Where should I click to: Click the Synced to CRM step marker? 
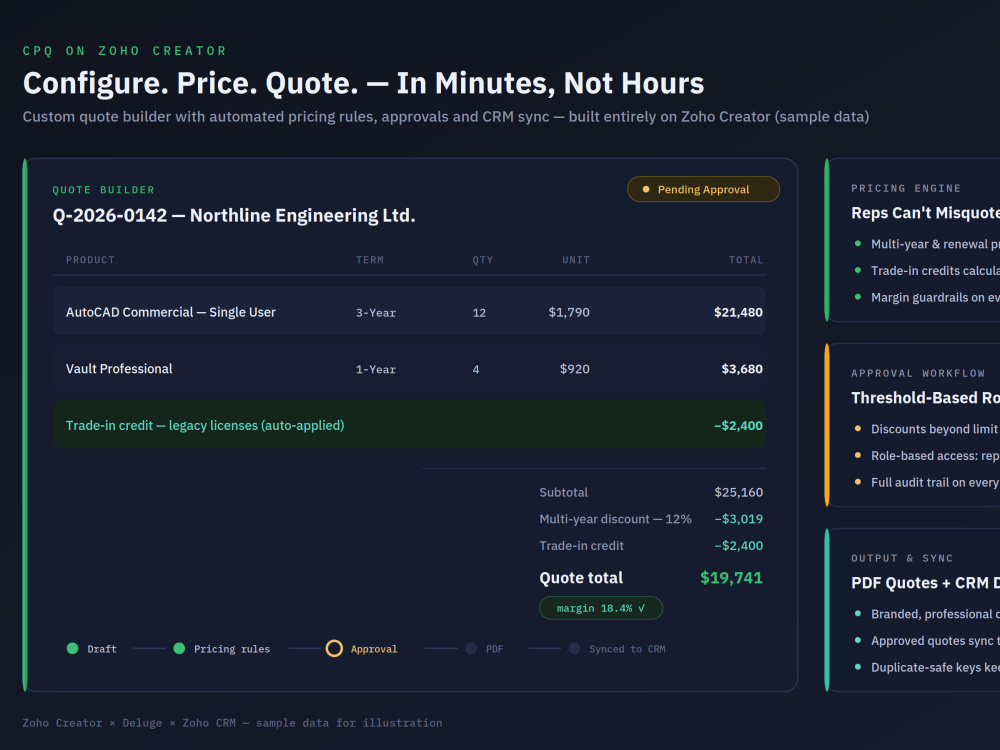(x=575, y=649)
